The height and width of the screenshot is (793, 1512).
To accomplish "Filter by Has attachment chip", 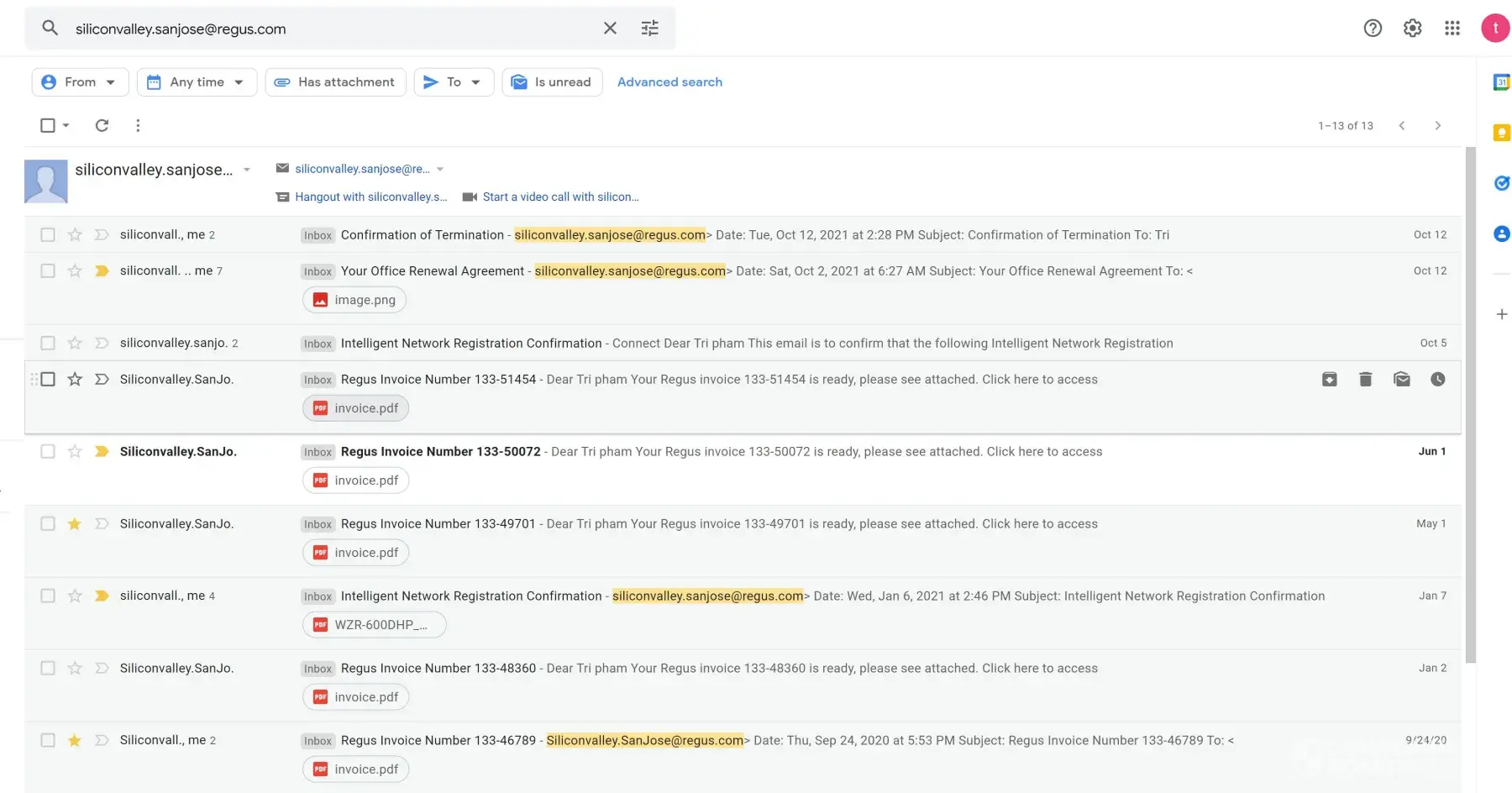I will (x=335, y=82).
